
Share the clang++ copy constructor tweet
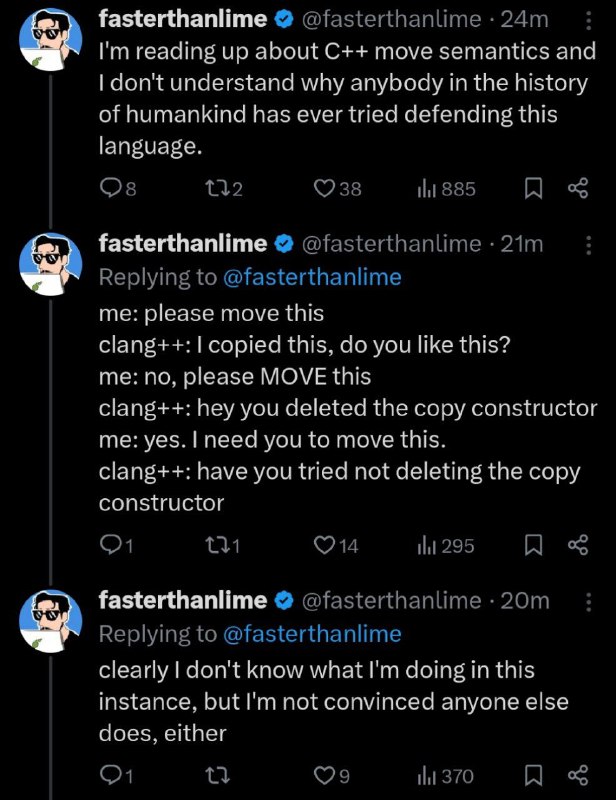click(578, 545)
